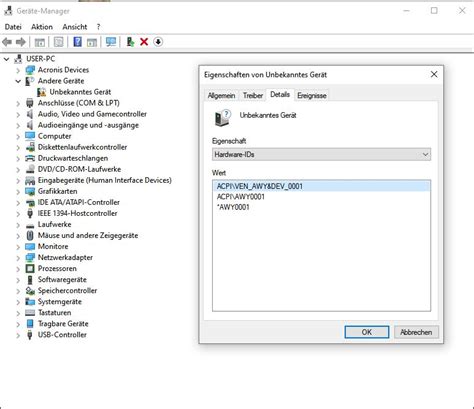Click the action pane toolbar icon beside help
The image size is (474, 409).
92,42
